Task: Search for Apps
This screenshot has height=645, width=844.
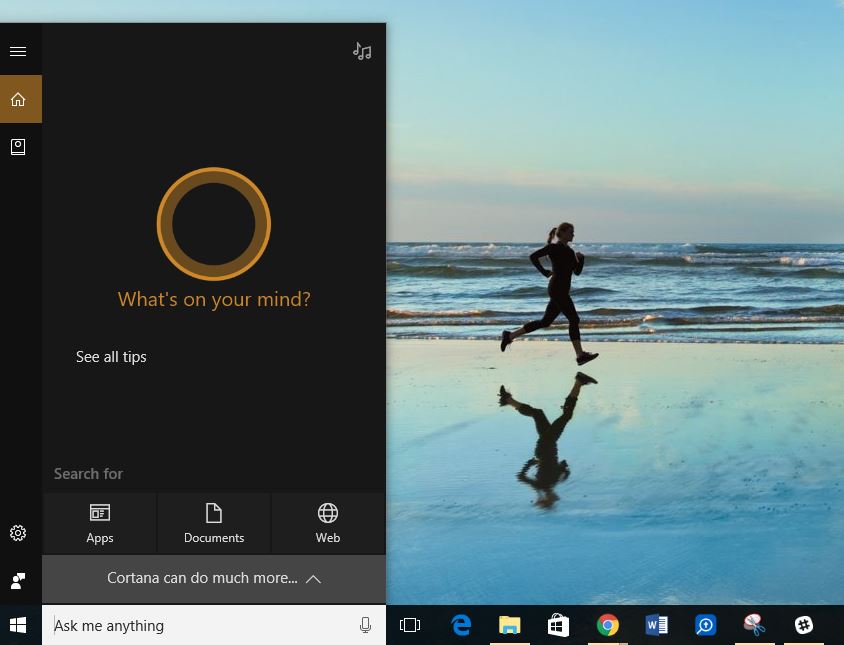Action: [x=100, y=523]
